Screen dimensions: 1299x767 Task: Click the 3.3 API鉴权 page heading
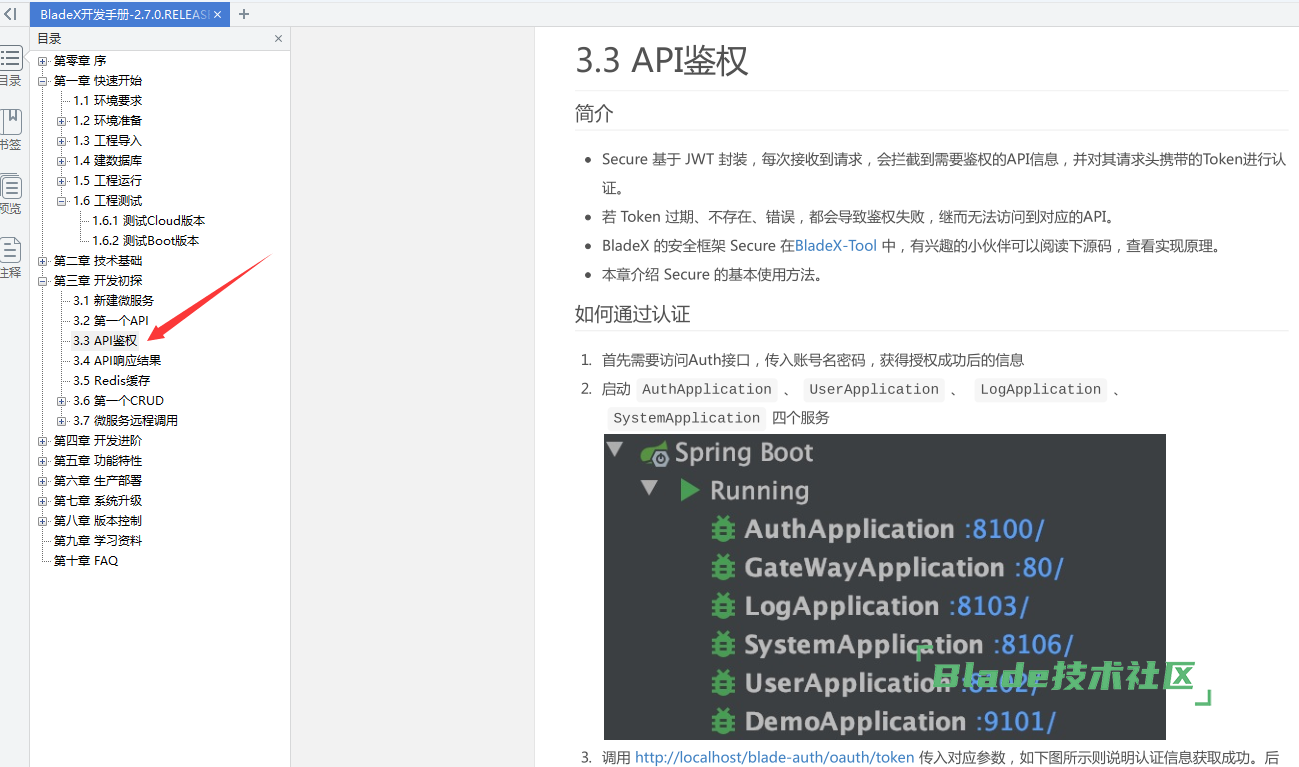(661, 60)
